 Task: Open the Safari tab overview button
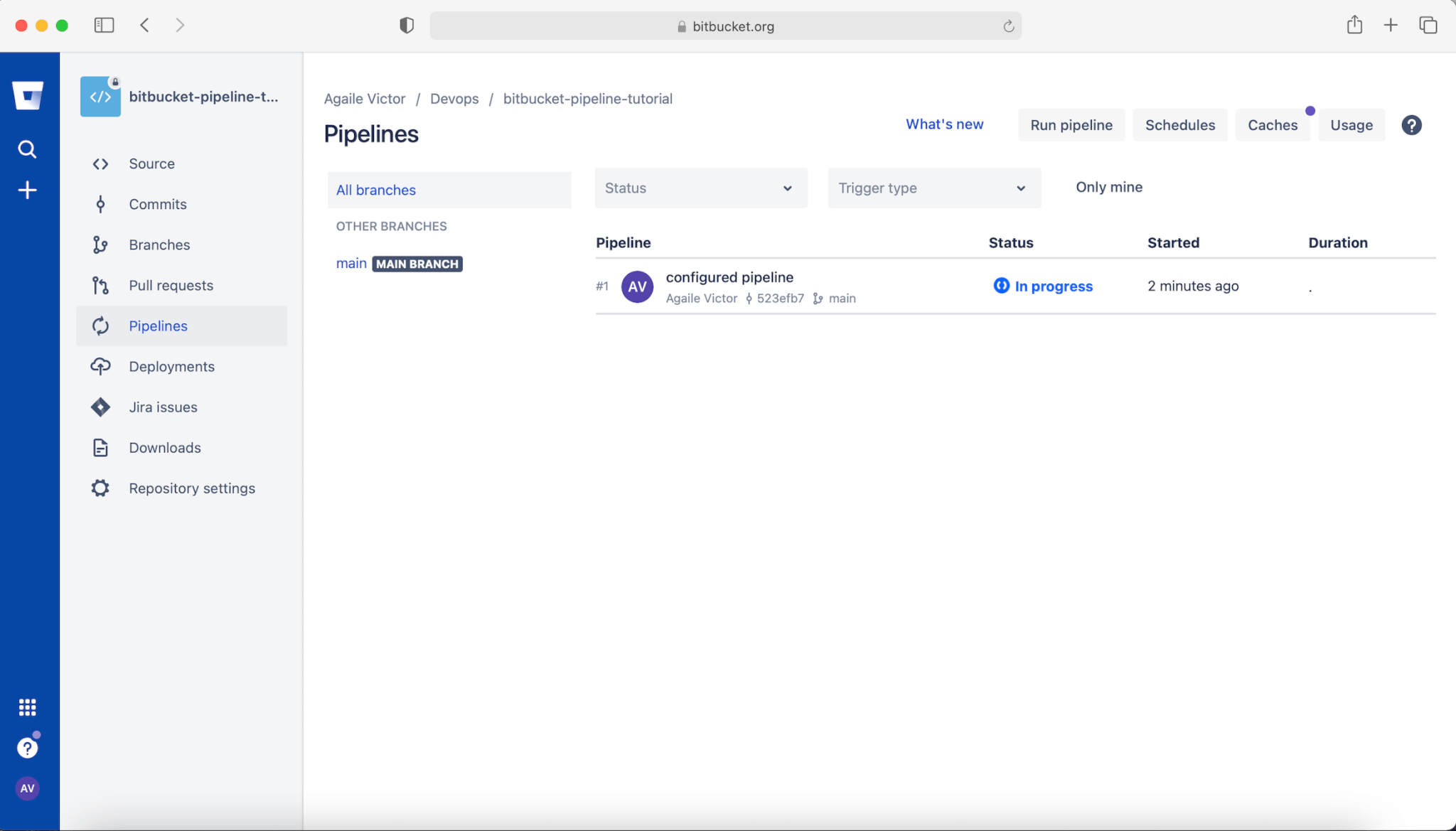[1428, 26]
